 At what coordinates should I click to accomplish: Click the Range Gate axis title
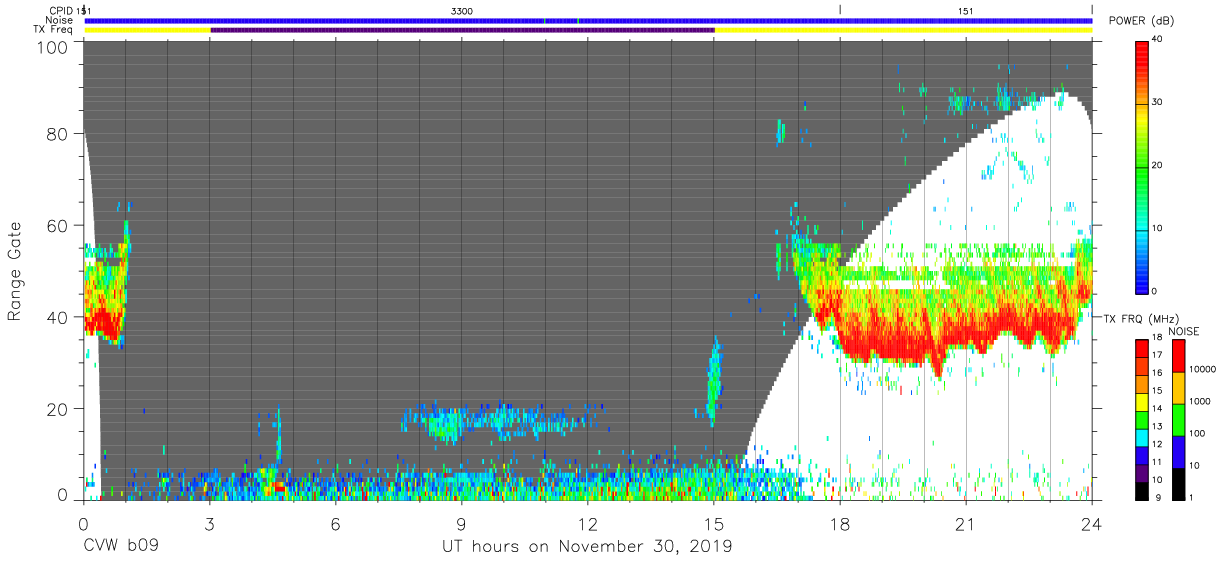tap(15, 270)
